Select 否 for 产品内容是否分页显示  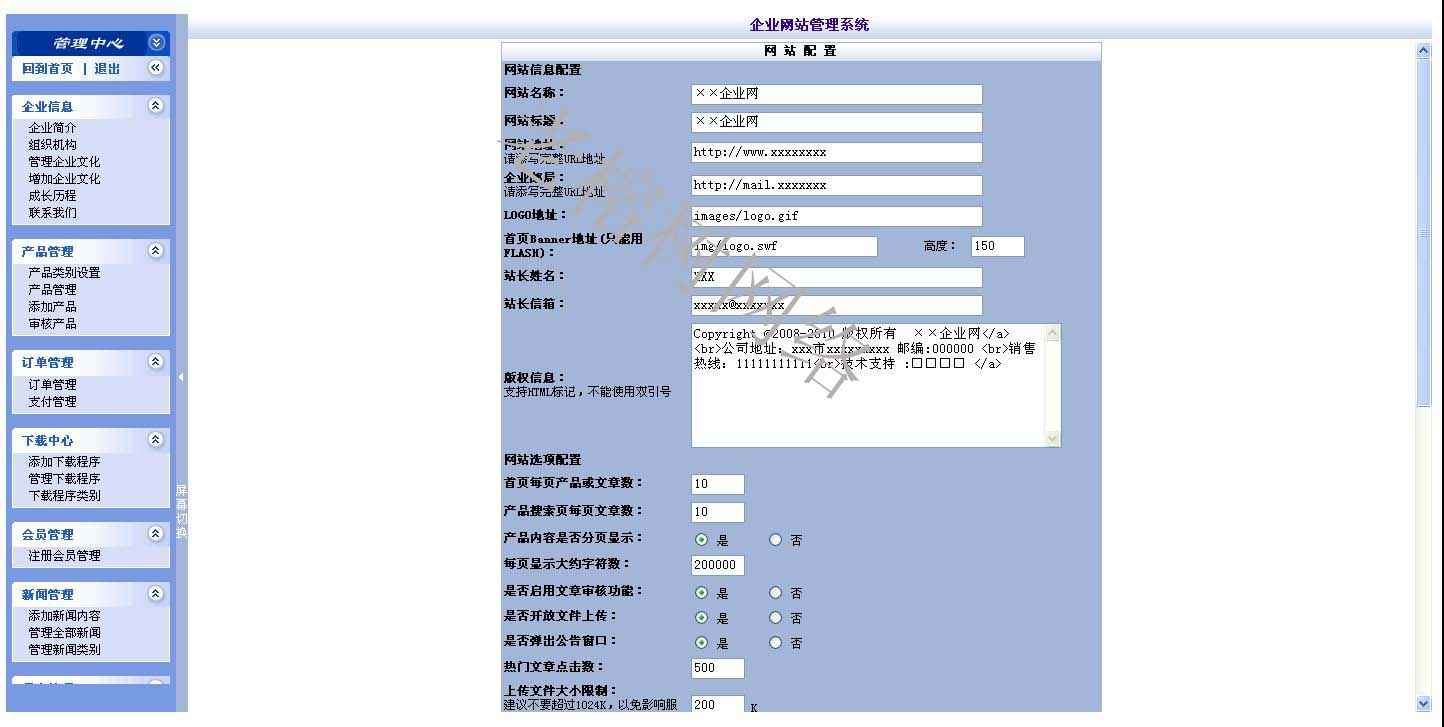[x=775, y=540]
